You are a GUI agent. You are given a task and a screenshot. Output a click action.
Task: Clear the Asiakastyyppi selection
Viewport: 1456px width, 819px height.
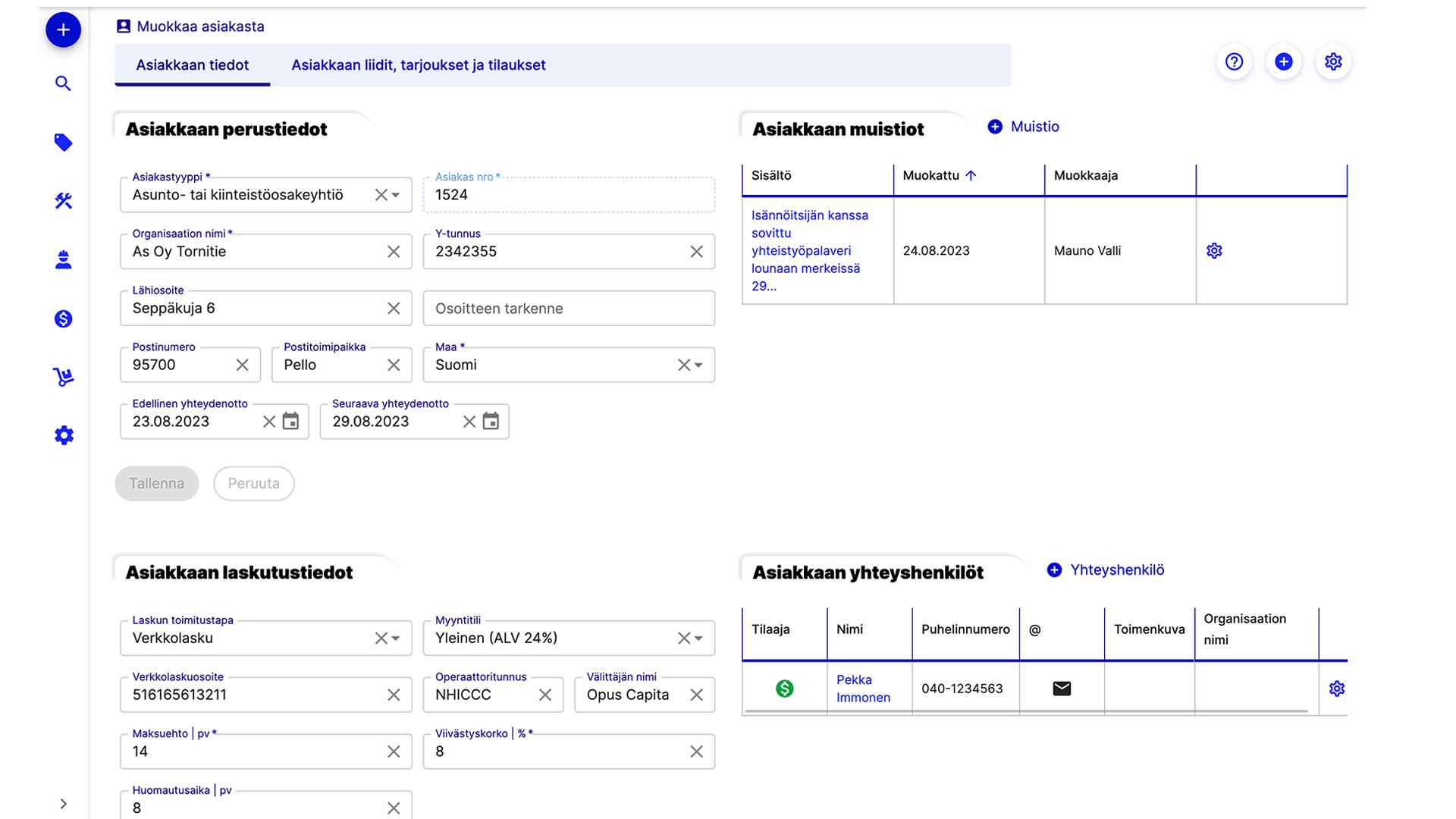(381, 196)
